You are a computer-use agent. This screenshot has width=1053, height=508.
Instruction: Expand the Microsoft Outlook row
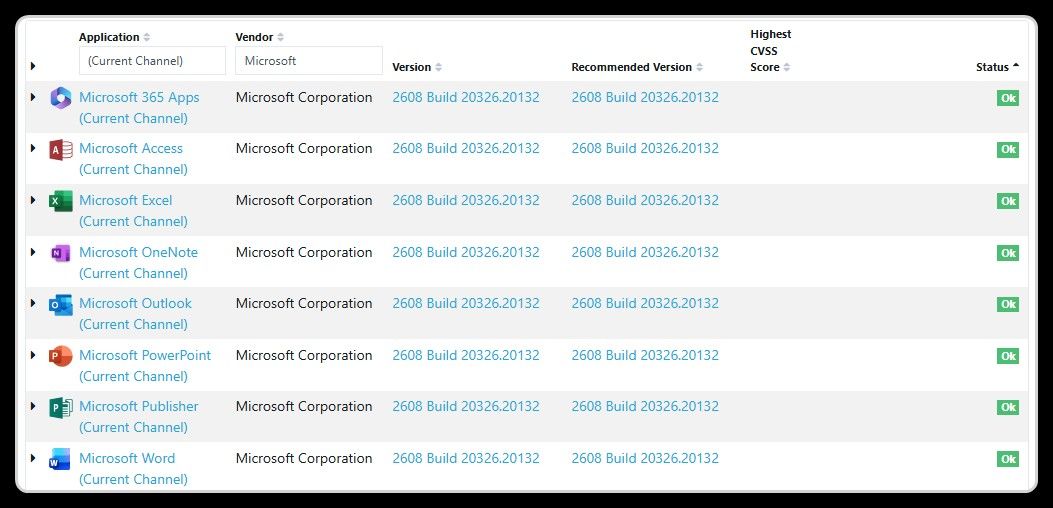[x=33, y=303]
